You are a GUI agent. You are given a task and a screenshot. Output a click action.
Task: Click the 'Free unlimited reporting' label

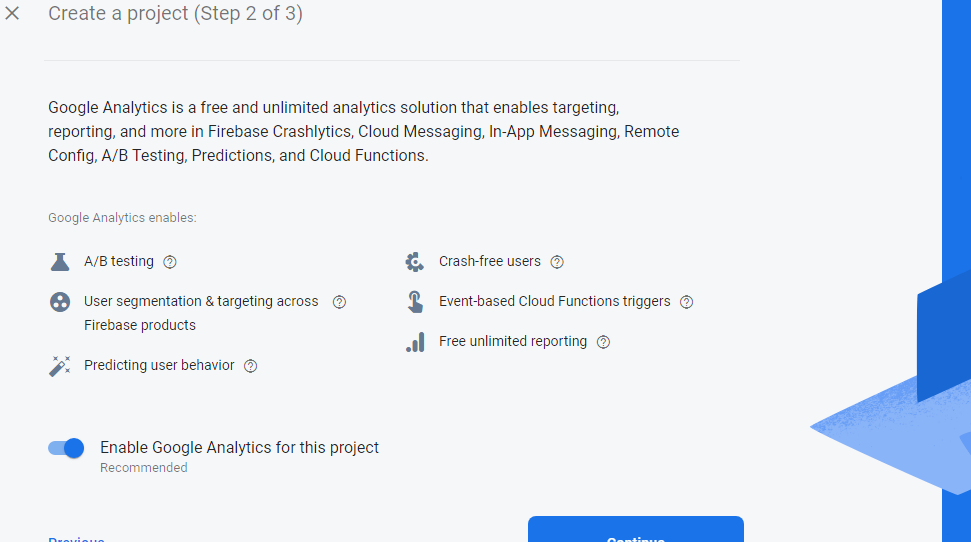point(513,341)
